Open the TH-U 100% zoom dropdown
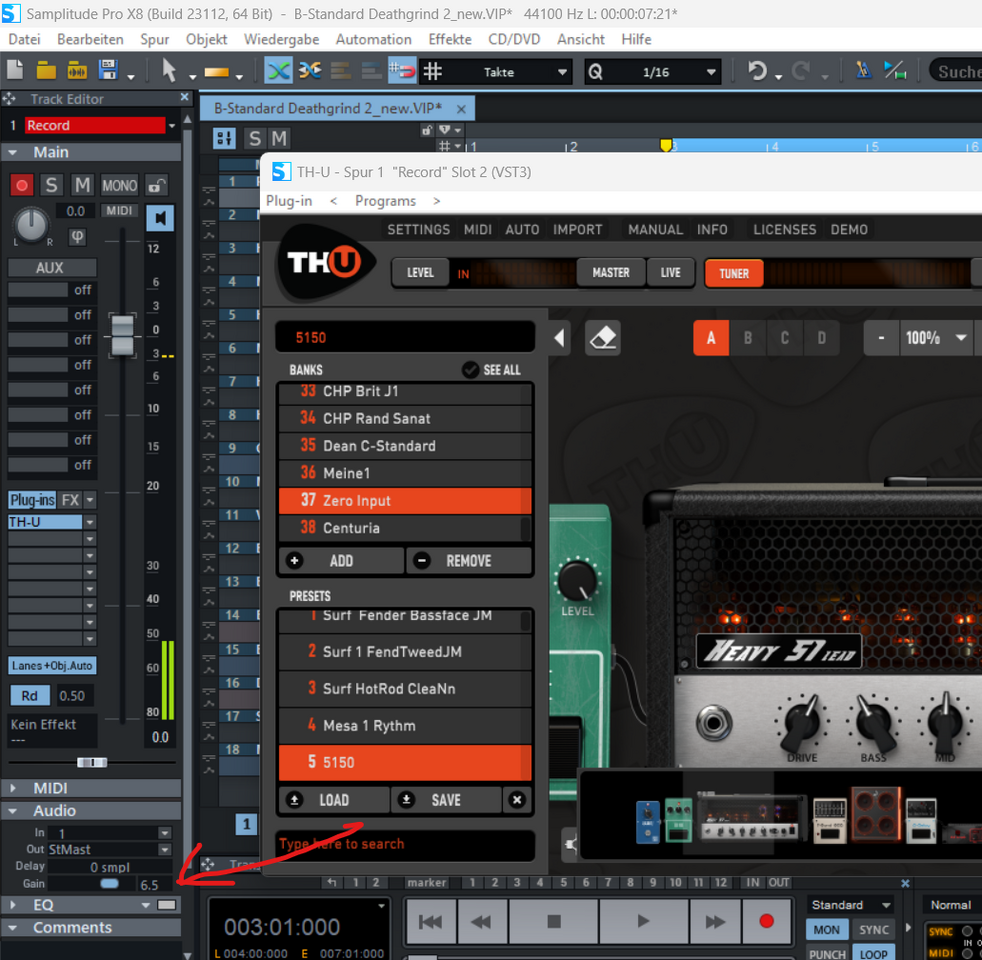The width and height of the screenshot is (982, 960). coord(961,338)
